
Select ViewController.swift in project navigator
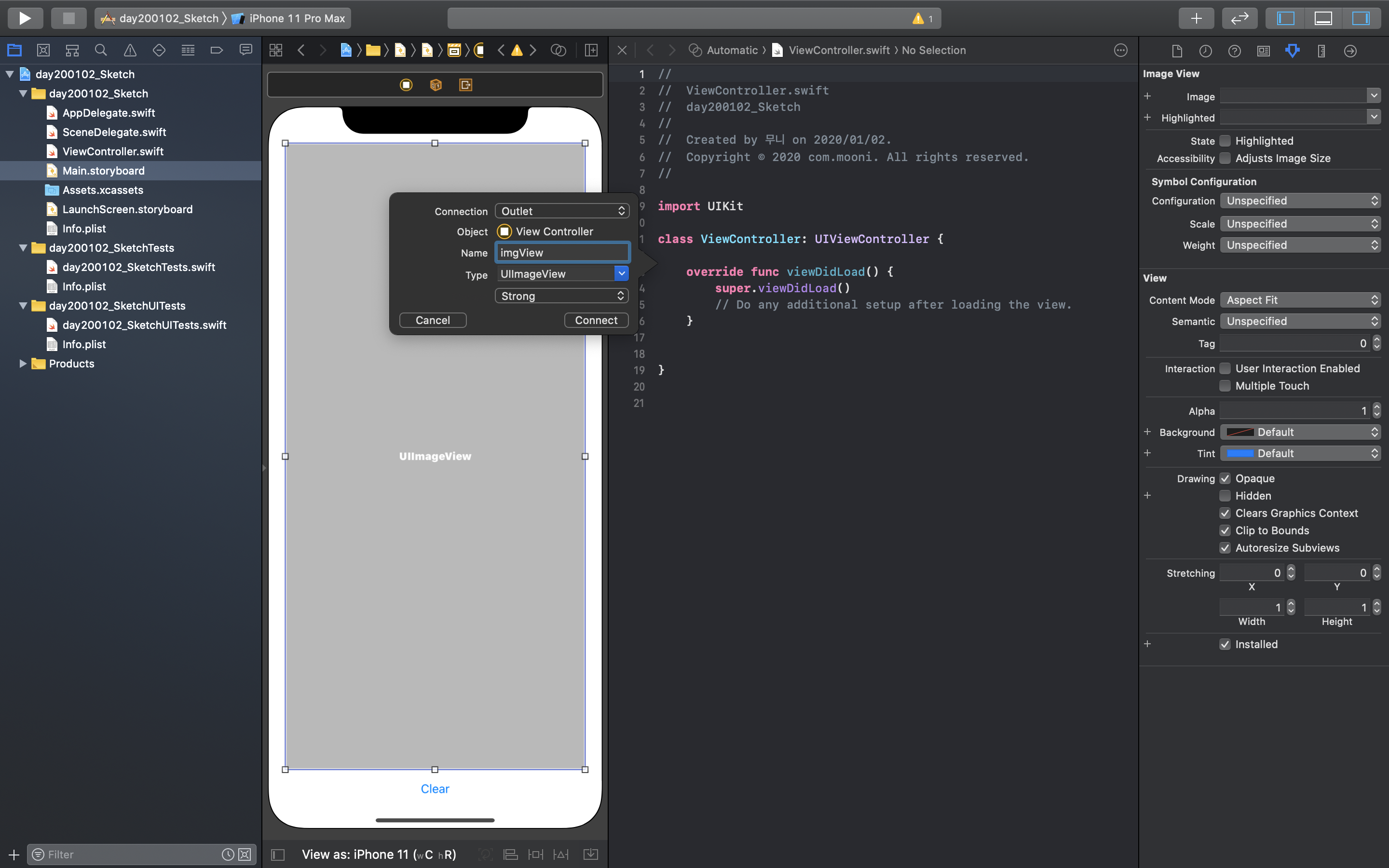coord(112,151)
